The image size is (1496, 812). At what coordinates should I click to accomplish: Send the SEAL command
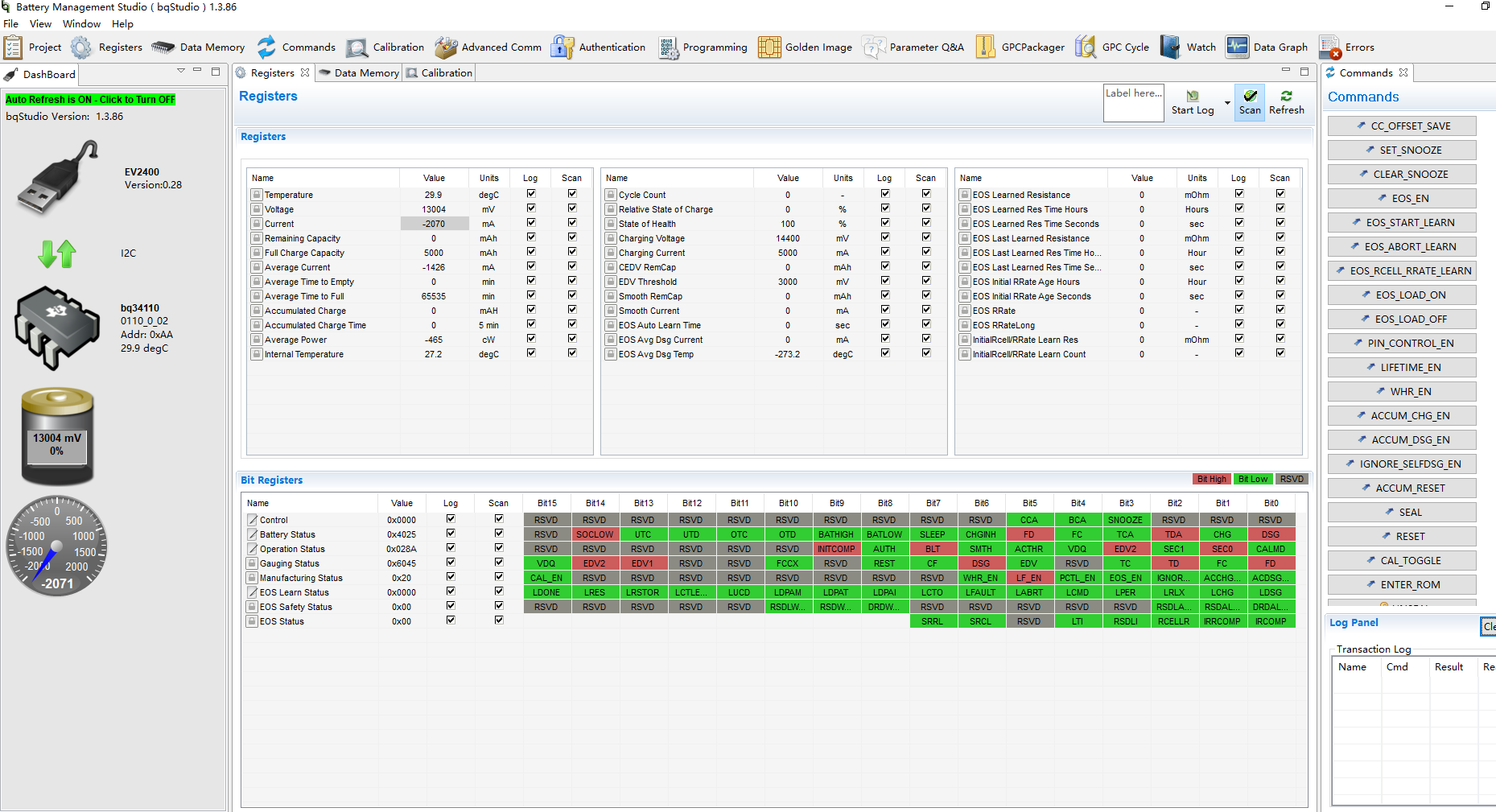(1402, 513)
